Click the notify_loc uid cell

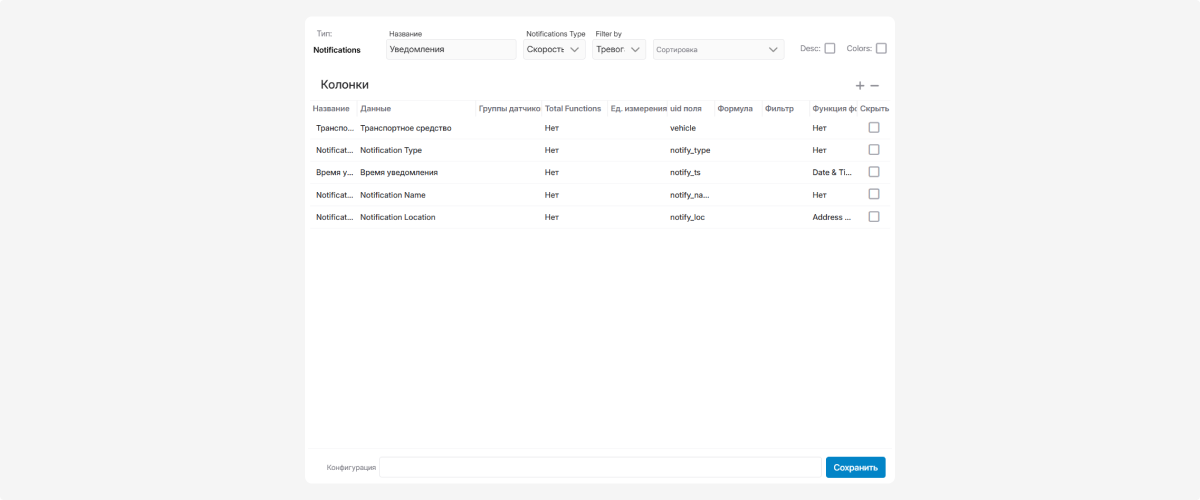[687, 217]
